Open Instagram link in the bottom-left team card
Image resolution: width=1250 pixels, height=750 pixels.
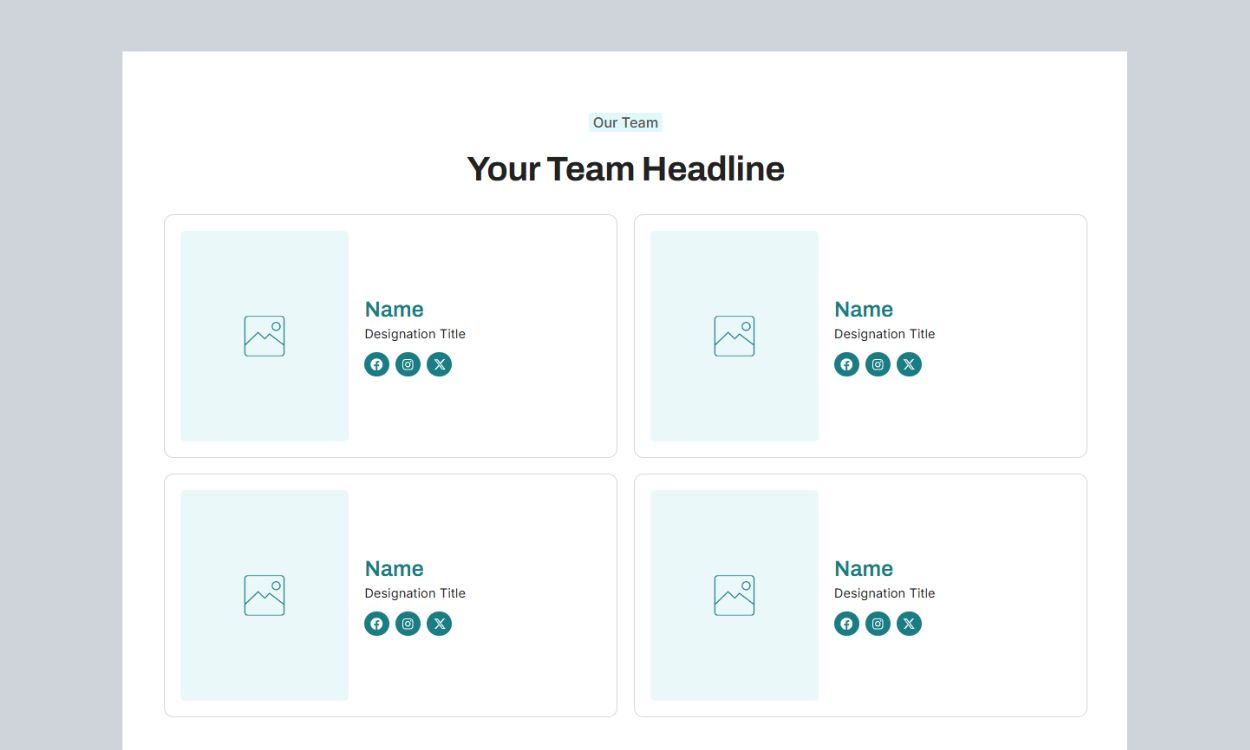tap(408, 624)
